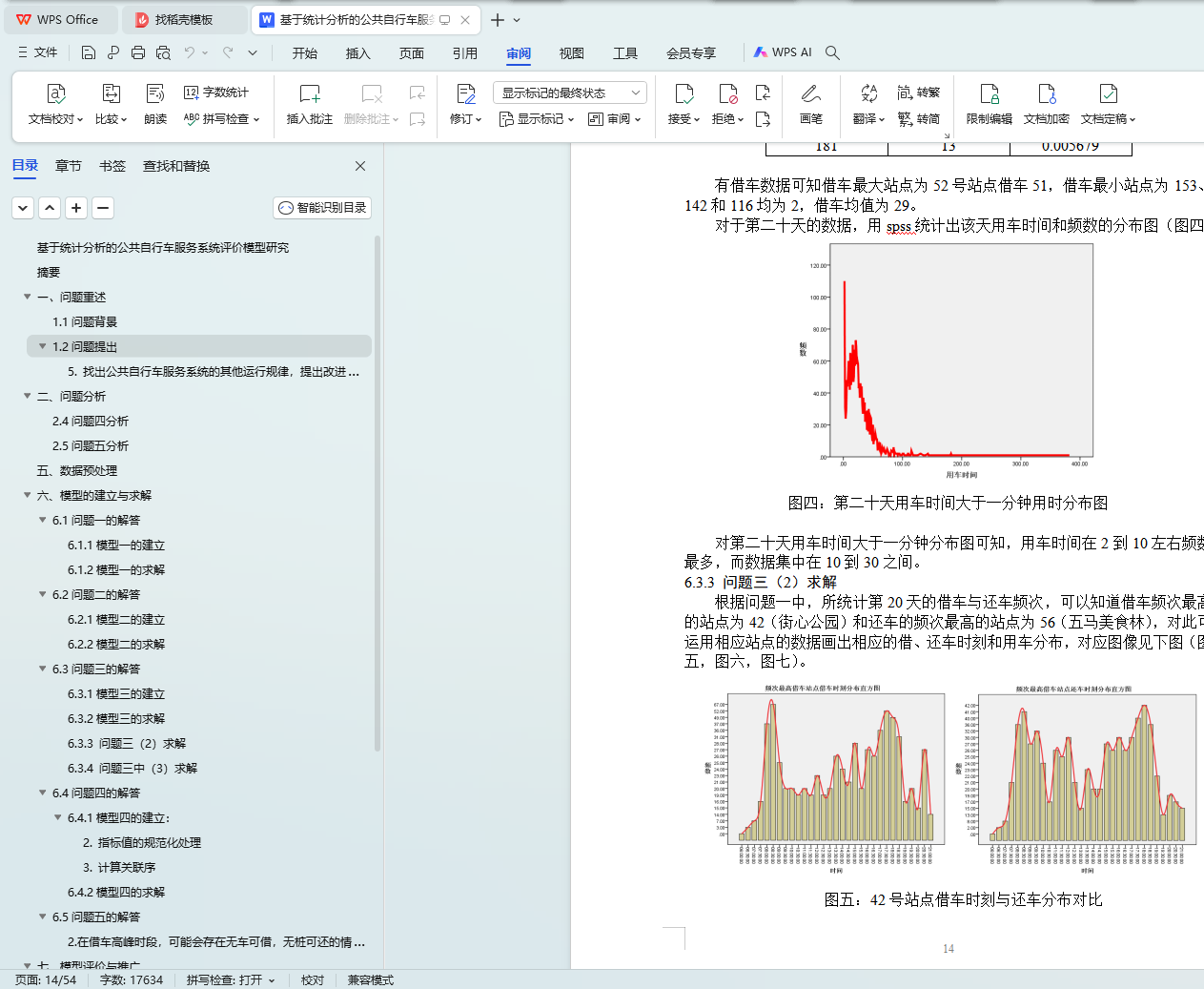Click 删除批注 delete comment icon
The image size is (1204, 989).
(x=372, y=93)
